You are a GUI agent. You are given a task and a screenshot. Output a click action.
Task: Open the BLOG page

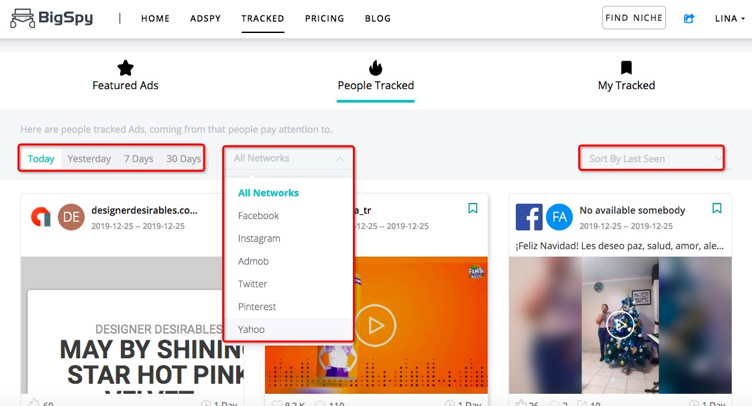click(x=377, y=18)
